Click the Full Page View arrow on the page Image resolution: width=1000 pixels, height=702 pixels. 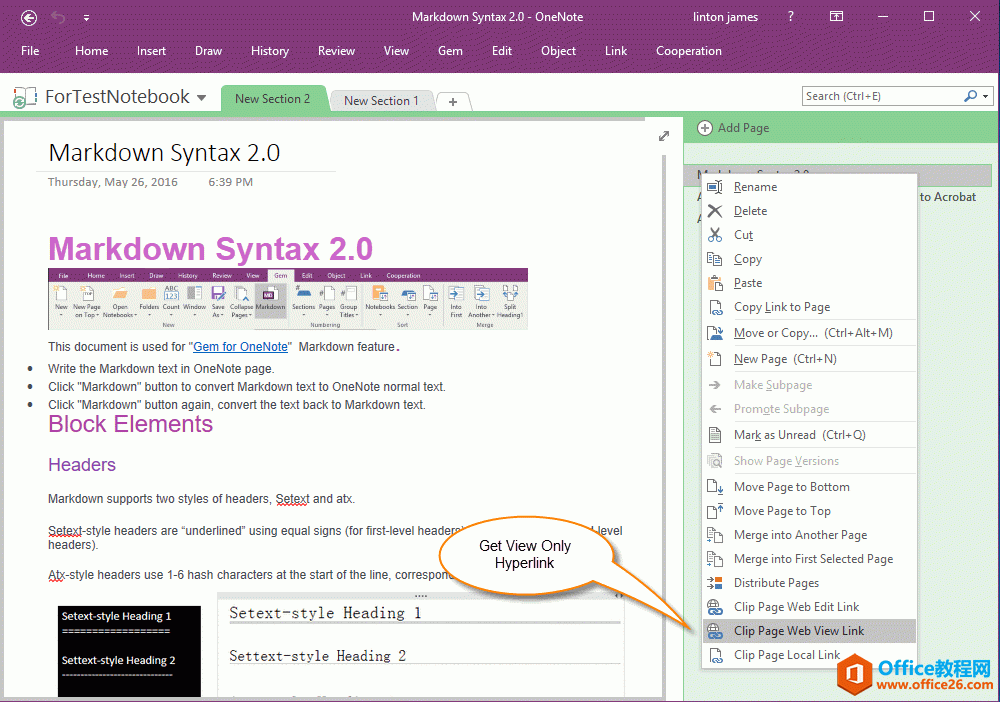point(663,134)
